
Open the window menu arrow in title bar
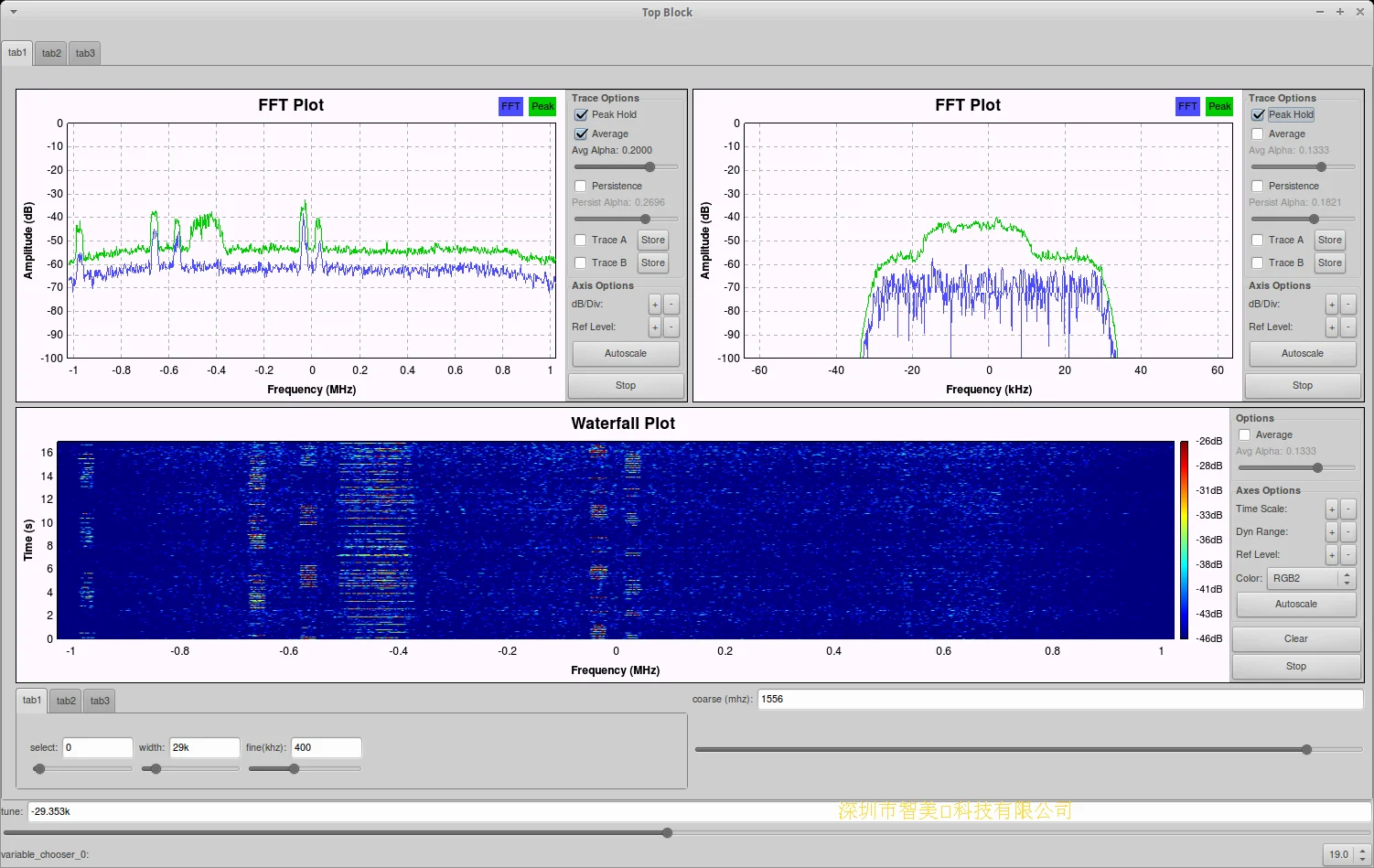tap(13, 12)
